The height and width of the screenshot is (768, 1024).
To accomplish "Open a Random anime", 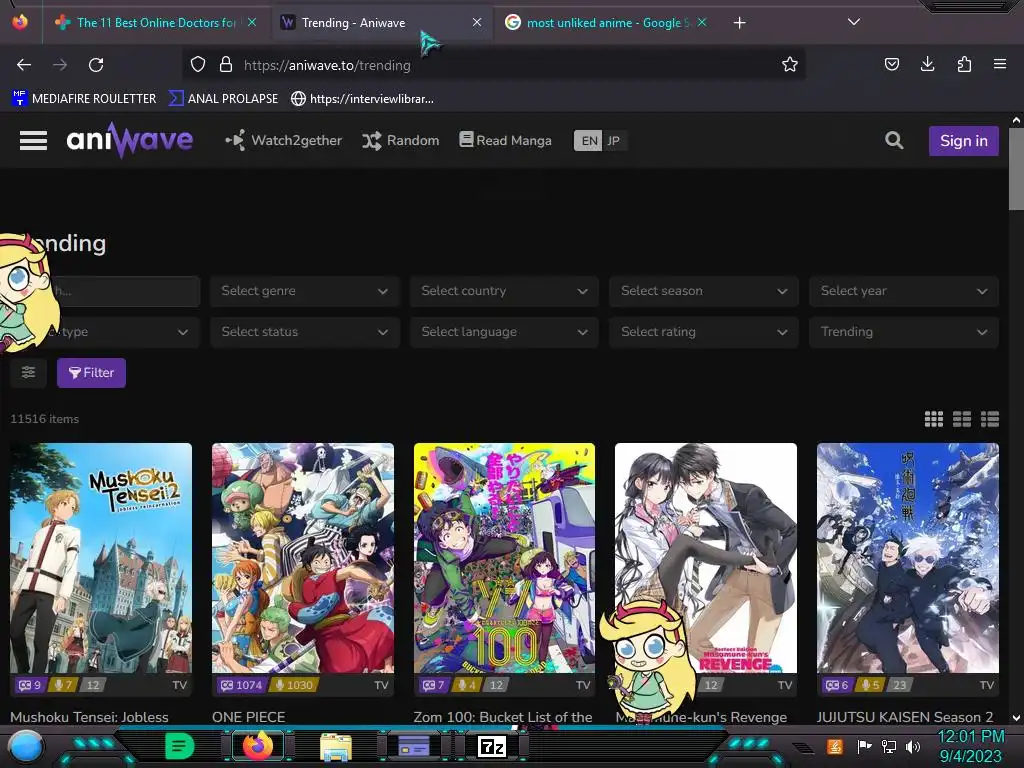I will tap(400, 140).
